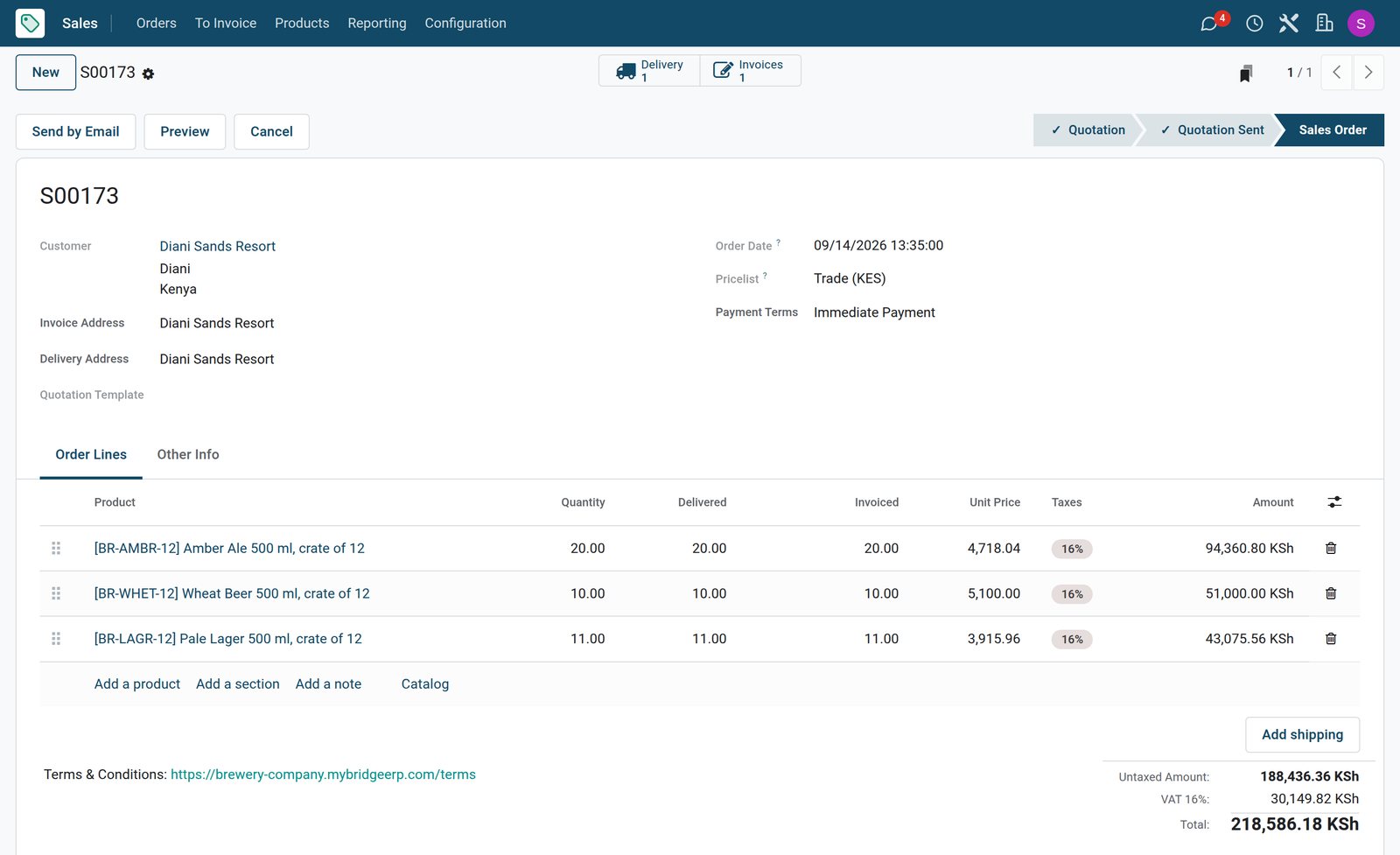This screenshot has width=1400, height=855.
Task: Open the Invoices smart button
Action: coord(750,71)
